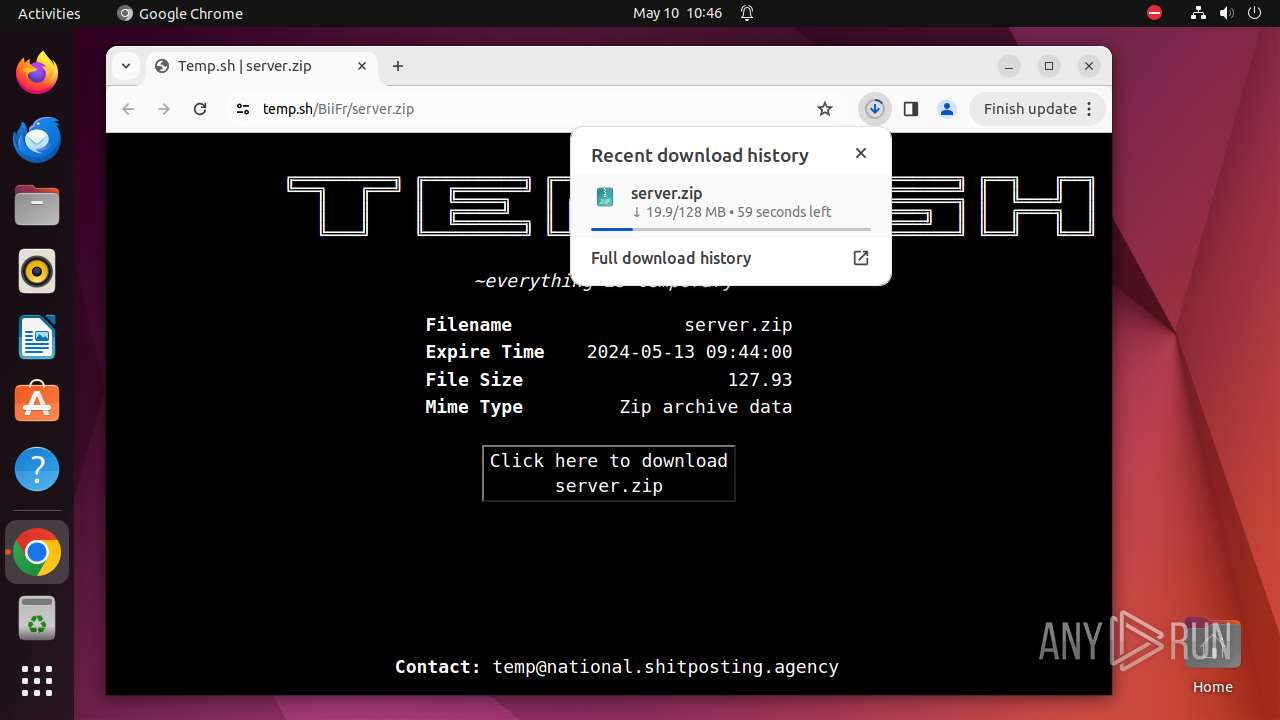Open the Chrome side panel
This screenshot has width=1280, height=720.
click(911, 109)
